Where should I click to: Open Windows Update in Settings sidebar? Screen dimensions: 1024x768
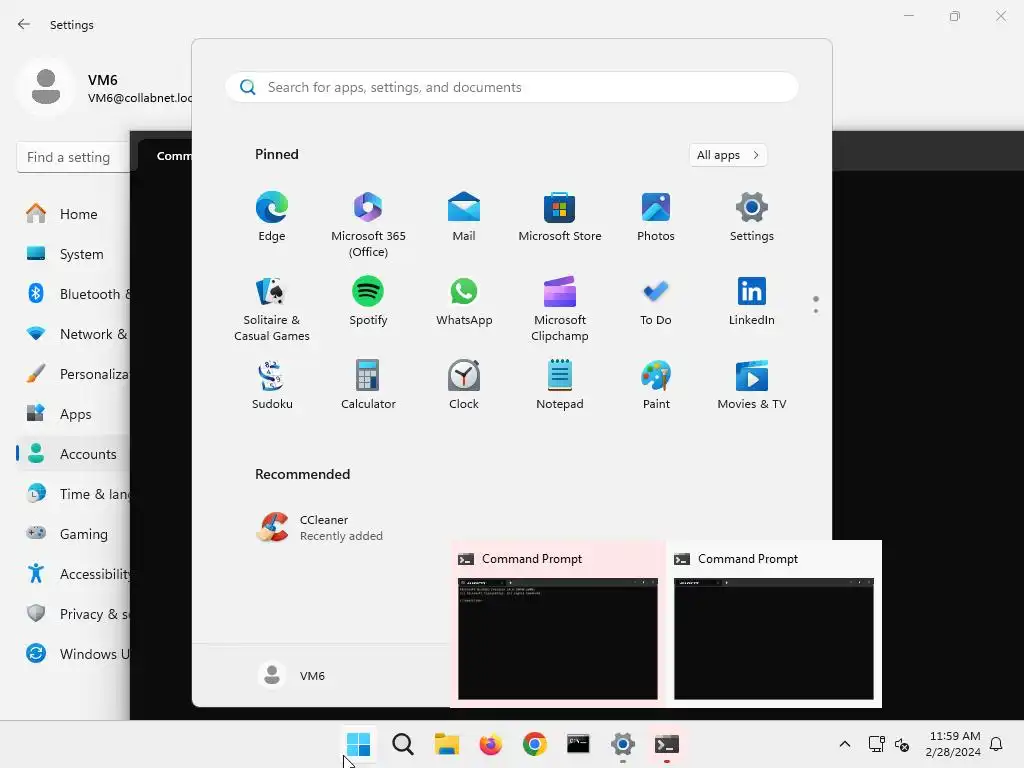(73, 654)
